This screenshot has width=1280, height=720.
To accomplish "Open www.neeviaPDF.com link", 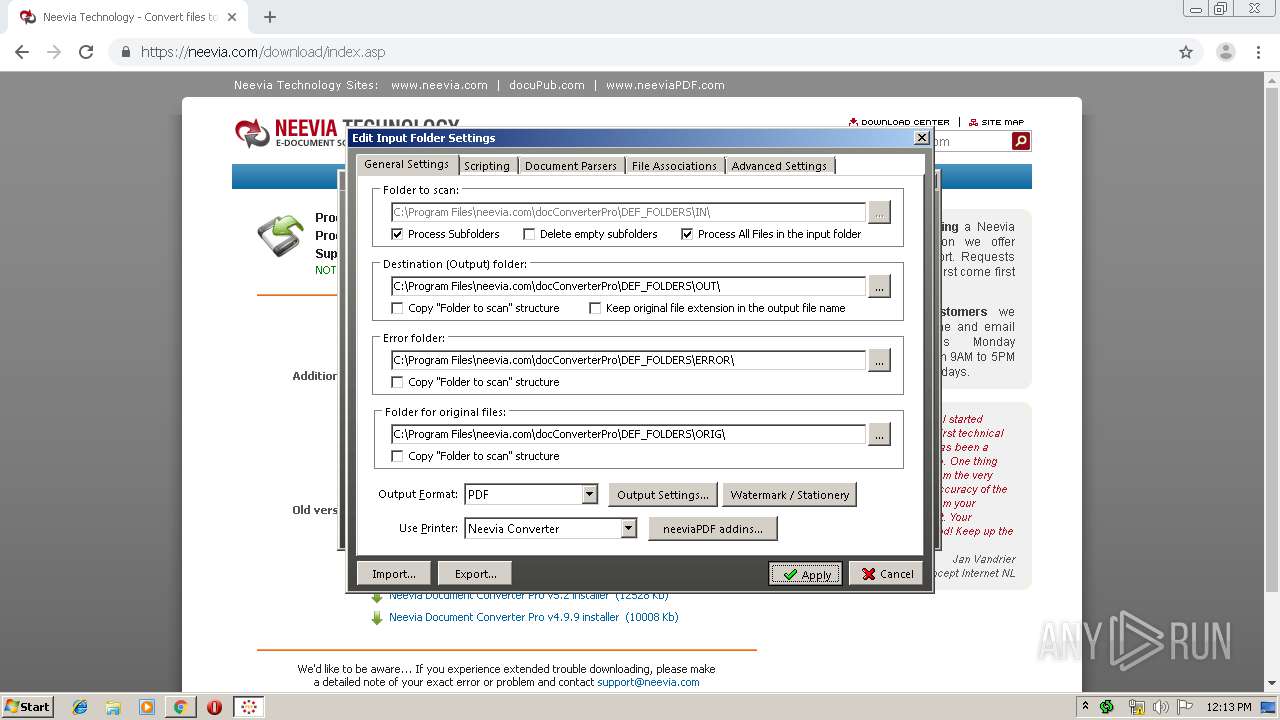I will [665, 85].
